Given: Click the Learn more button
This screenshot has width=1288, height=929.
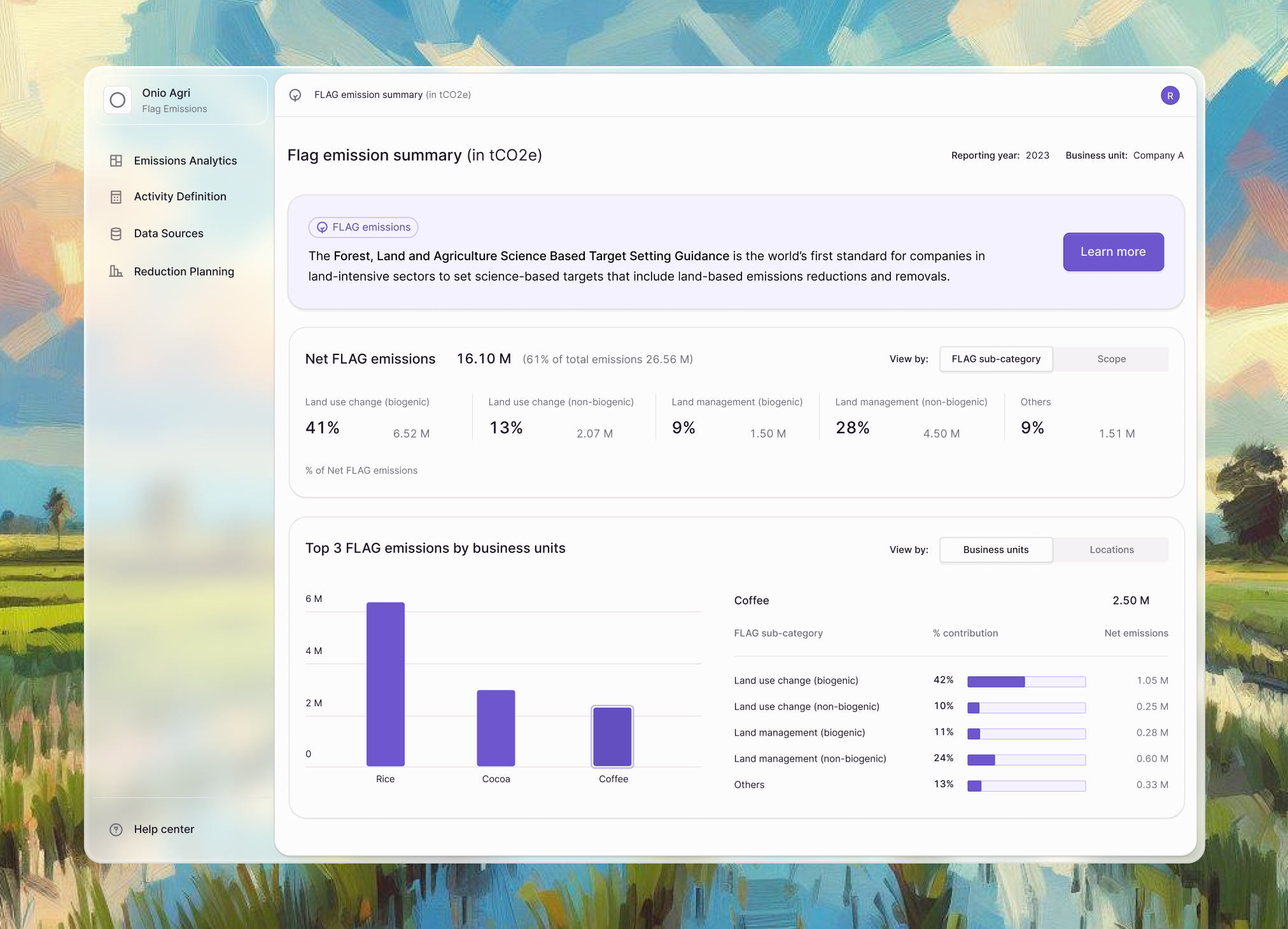Looking at the screenshot, I should (x=1113, y=252).
